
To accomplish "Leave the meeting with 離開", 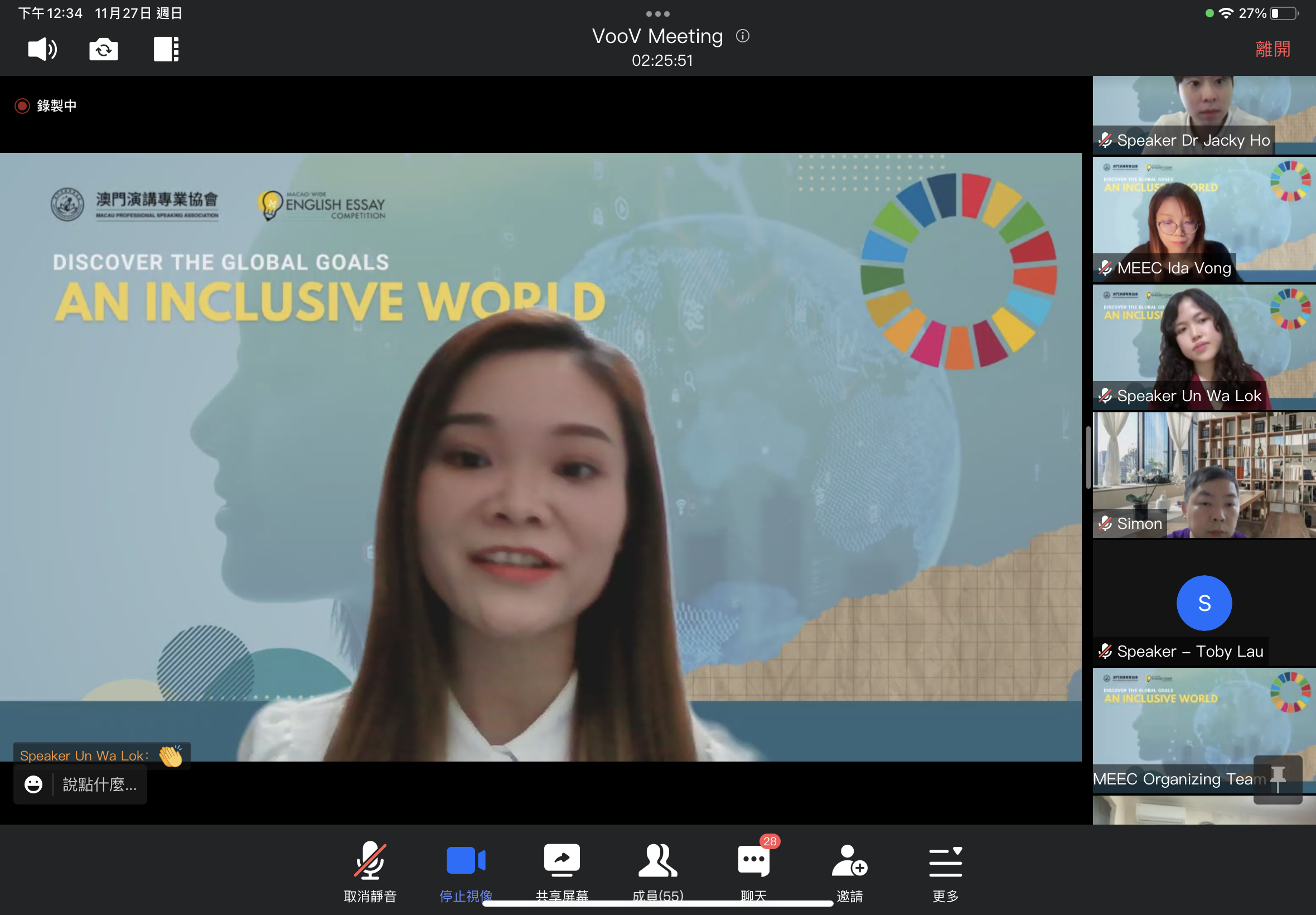I will coord(1273,49).
